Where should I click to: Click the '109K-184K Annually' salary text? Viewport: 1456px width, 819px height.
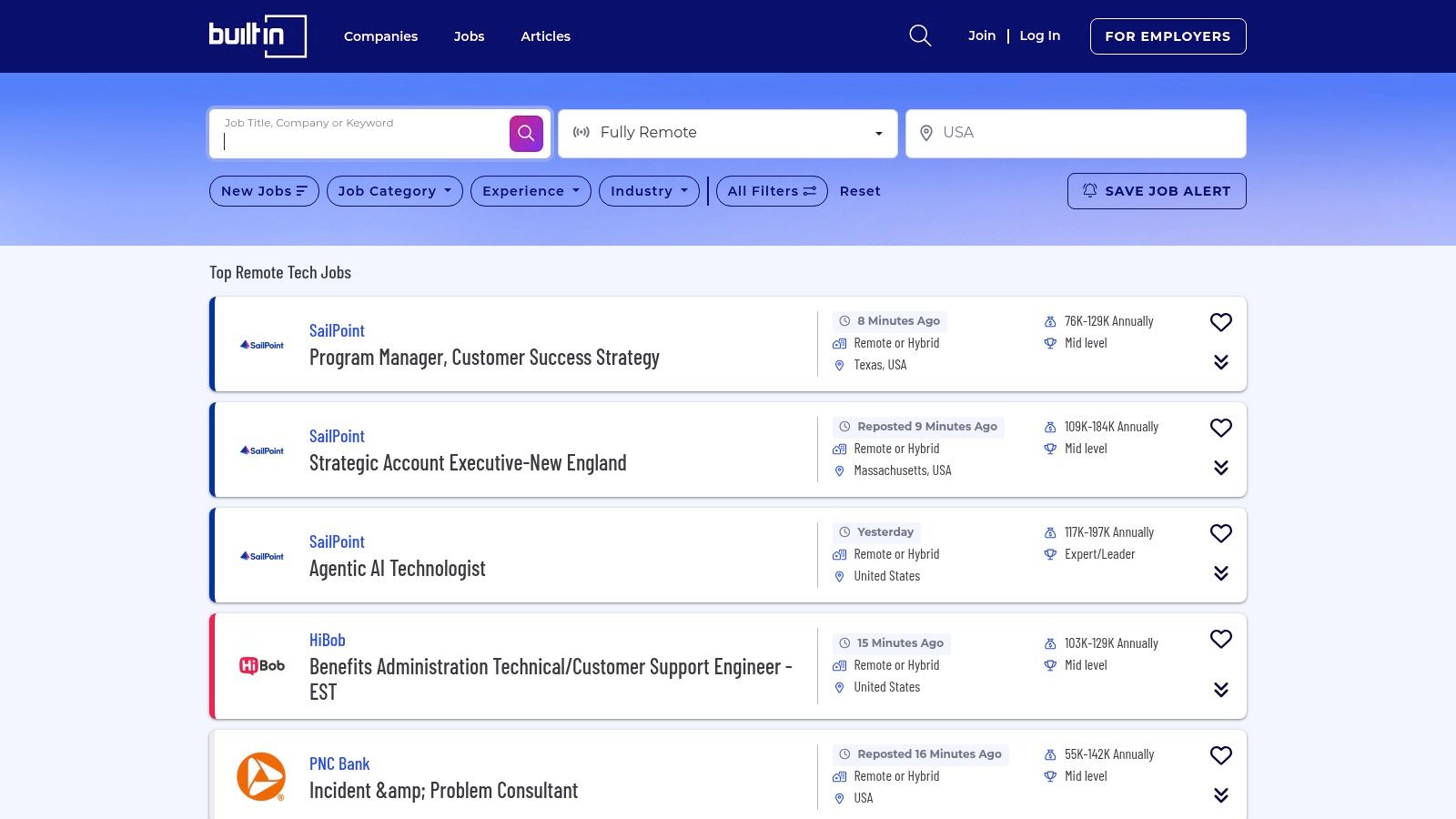point(1112,427)
